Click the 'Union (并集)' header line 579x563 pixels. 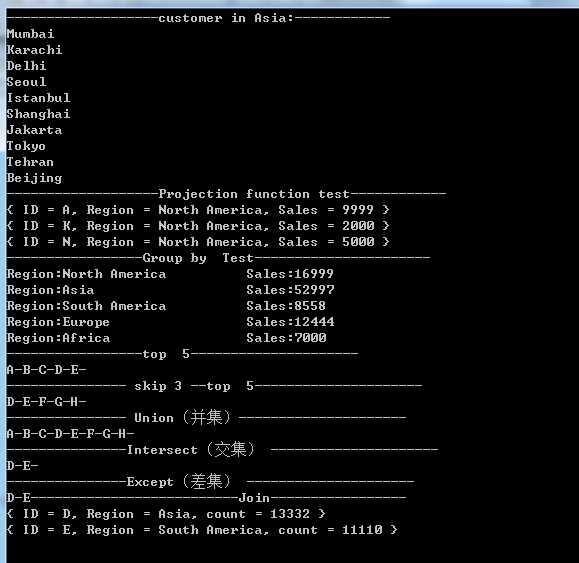(206, 418)
